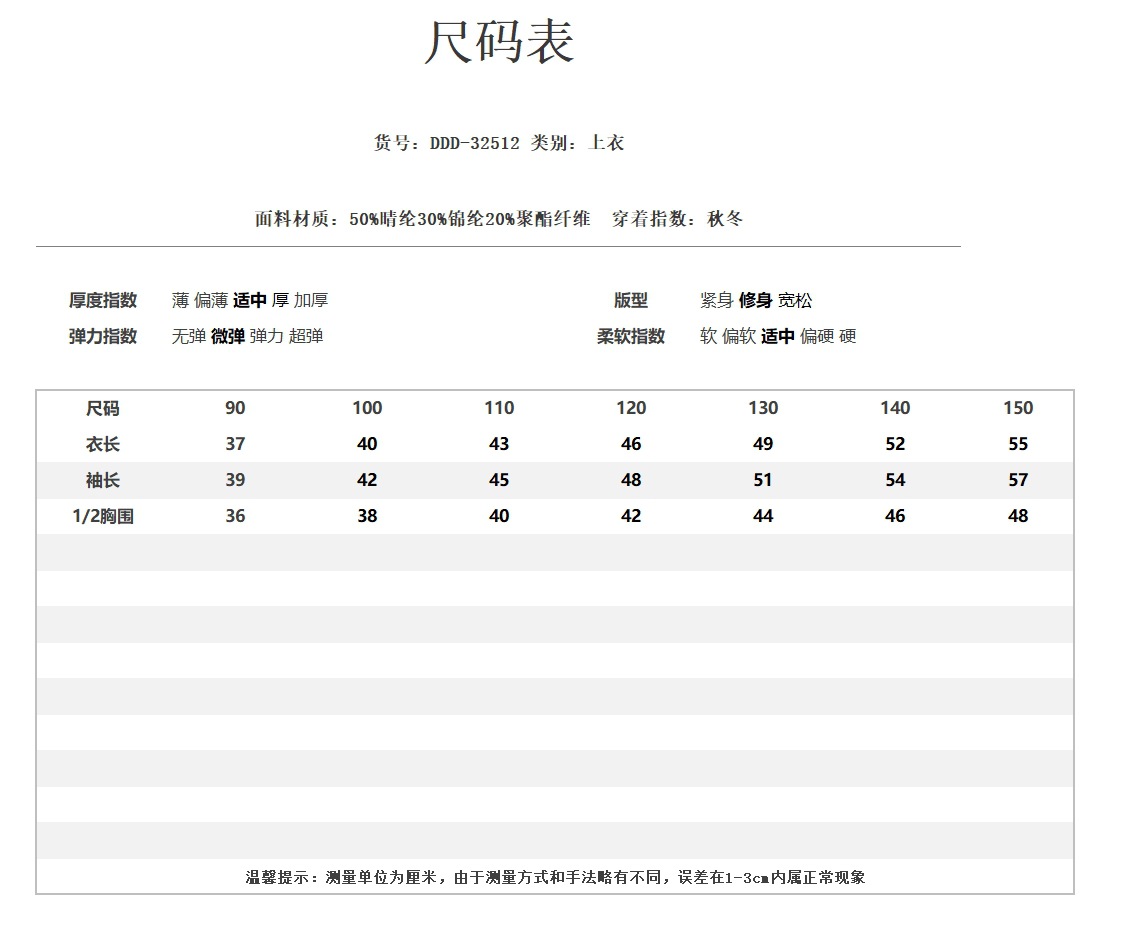Click 1/2胸围 value 44 for size 130
The width and height of the screenshot is (1125, 940).
click(x=763, y=516)
